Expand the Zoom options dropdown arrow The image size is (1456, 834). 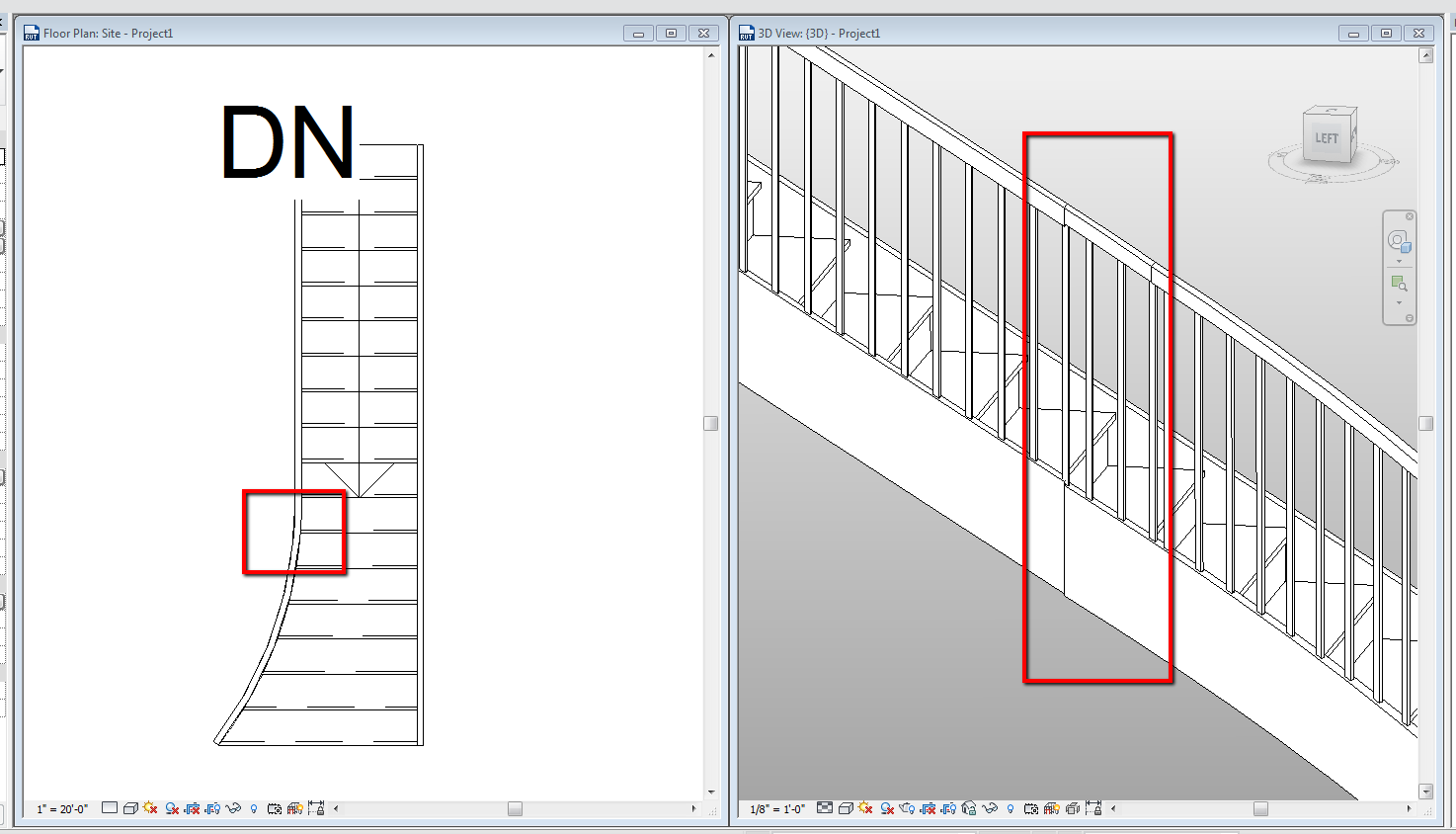pyautogui.click(x=1399, y=302)
